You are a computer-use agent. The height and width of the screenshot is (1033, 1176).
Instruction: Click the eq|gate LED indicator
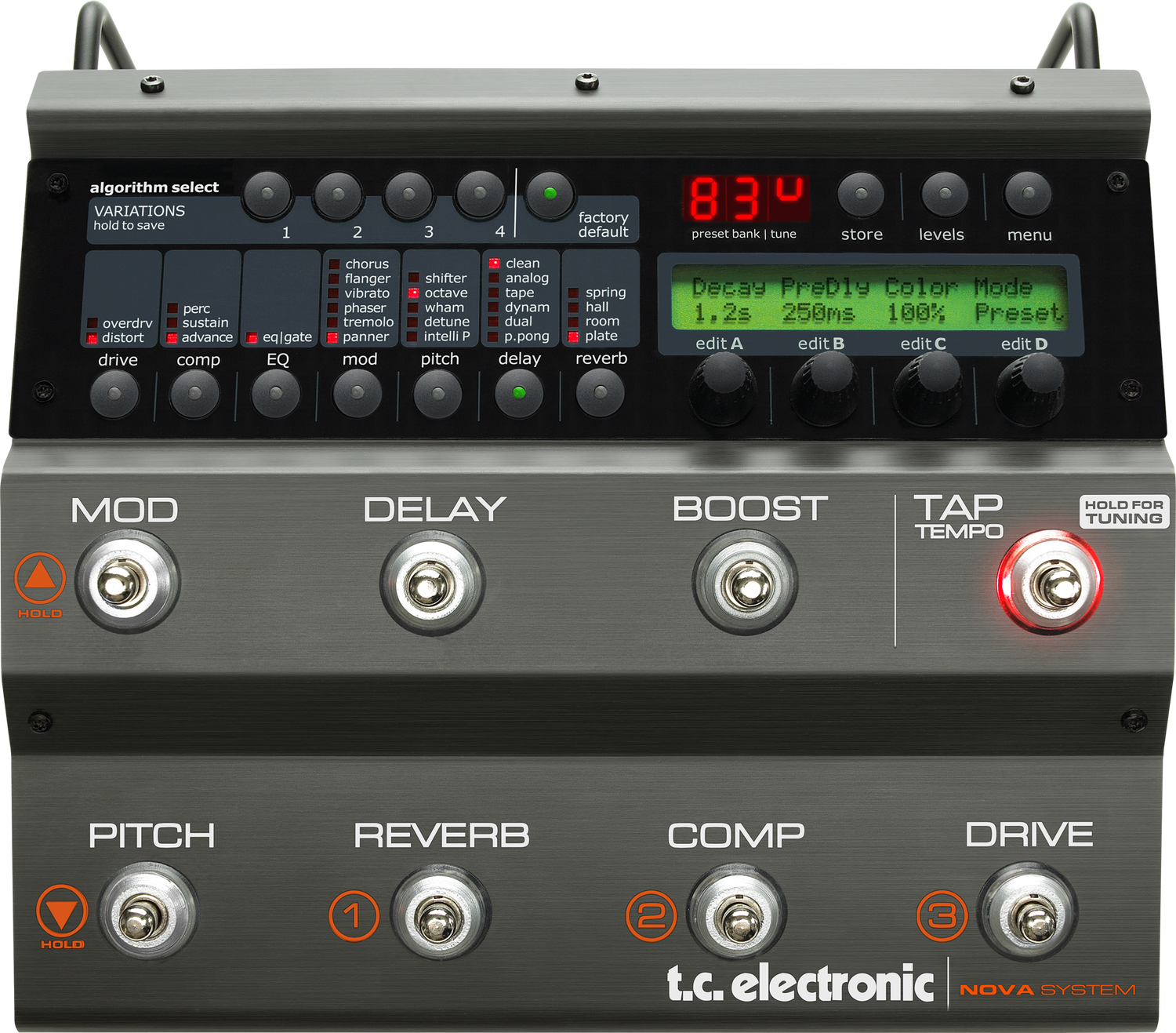pos(252,338)
